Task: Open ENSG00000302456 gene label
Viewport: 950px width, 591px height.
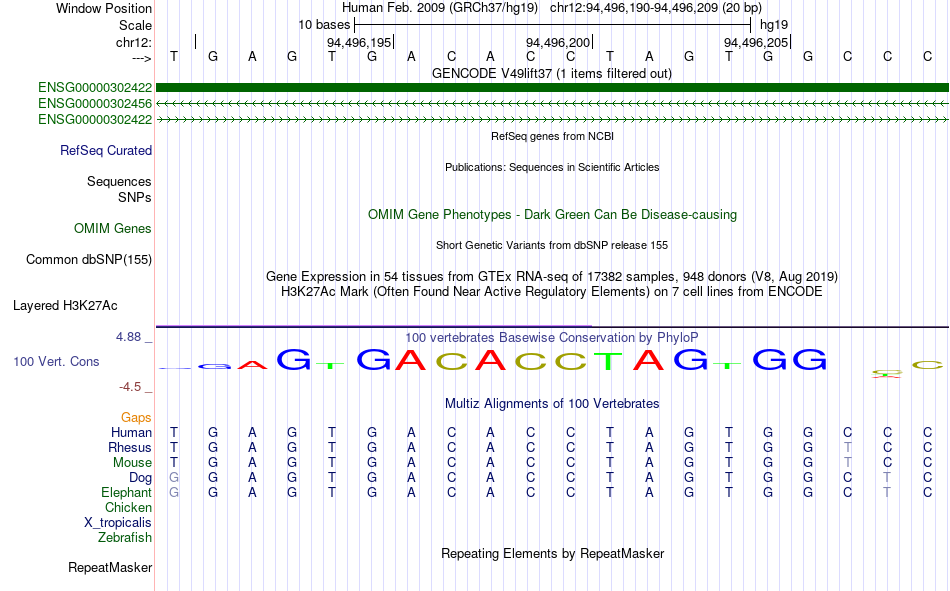Action: (x=95, y=104)
